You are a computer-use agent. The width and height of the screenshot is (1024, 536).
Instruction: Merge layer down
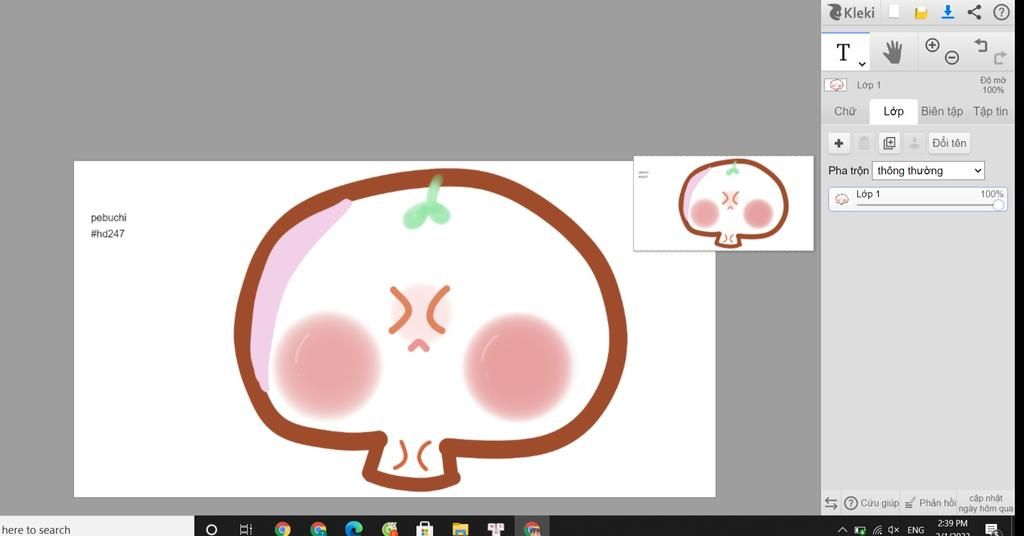tap(914, 143)
